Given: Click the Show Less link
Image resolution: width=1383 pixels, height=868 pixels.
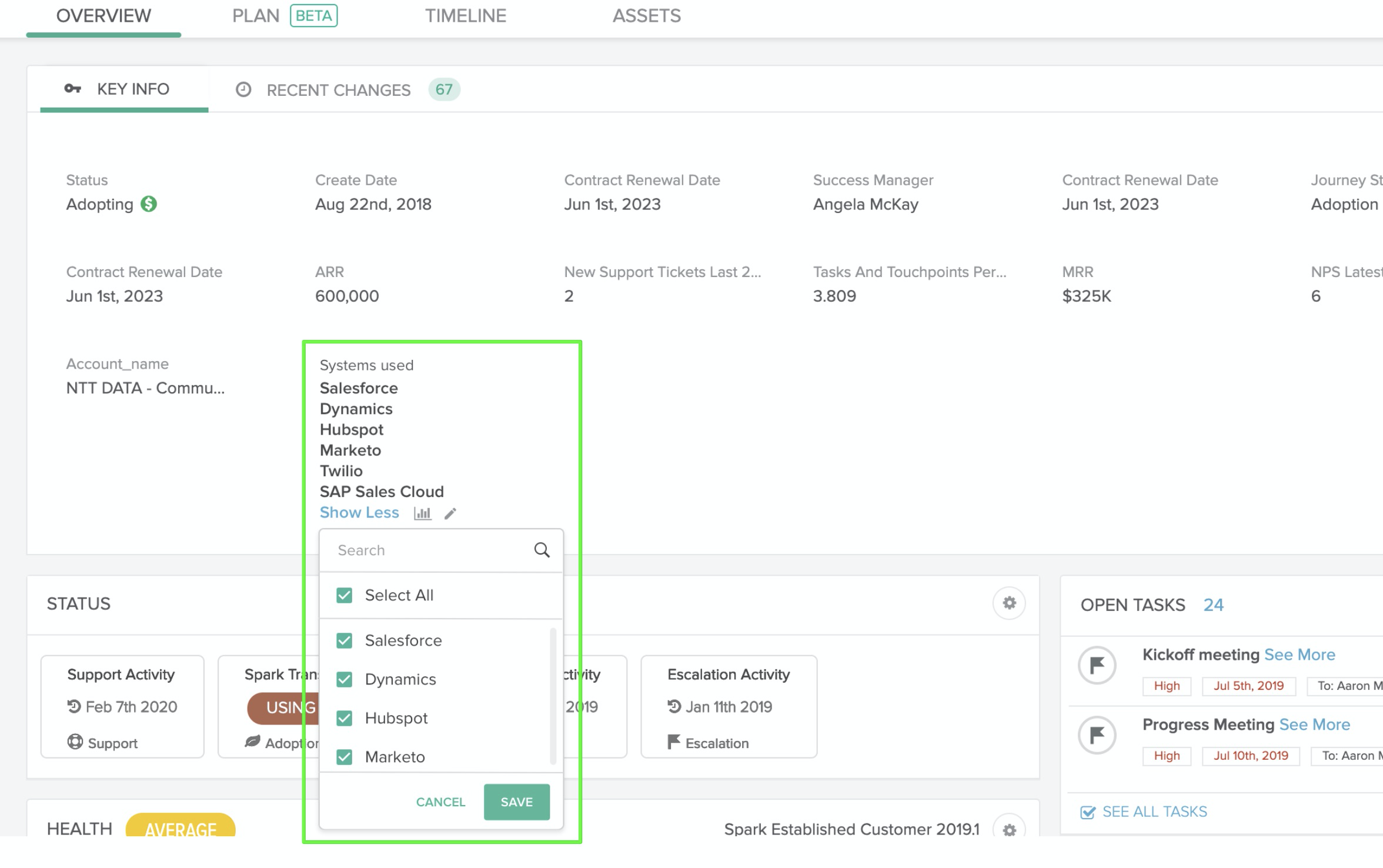Looking at the screenshot, I should [359, 513].
